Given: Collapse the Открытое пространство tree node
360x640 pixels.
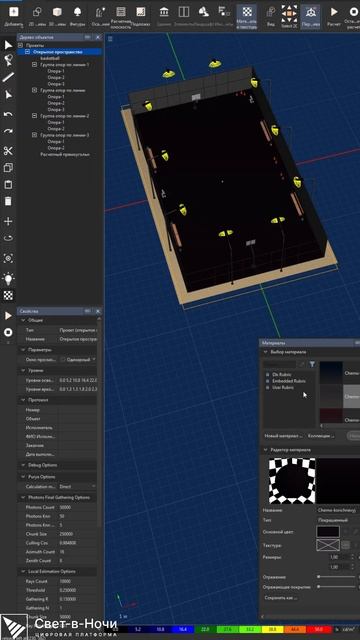Looking at the screenshot, I should (x=27, y=52).
